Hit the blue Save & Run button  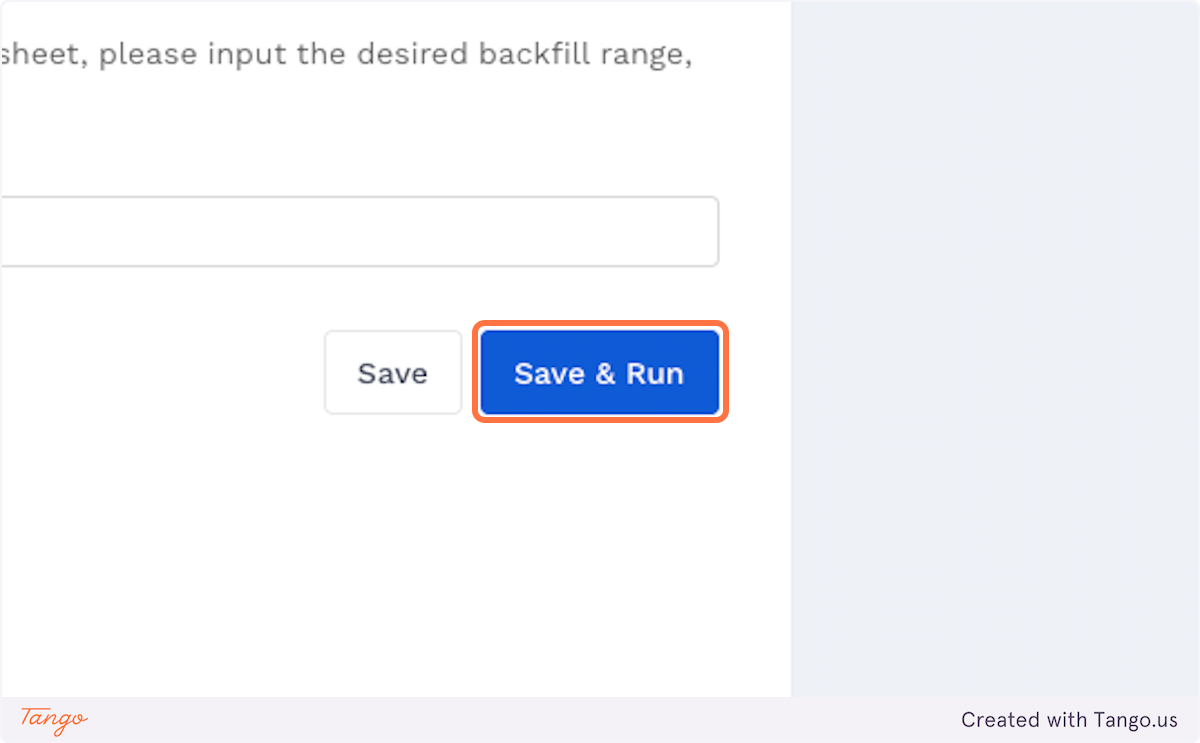(x=599, y=373)
